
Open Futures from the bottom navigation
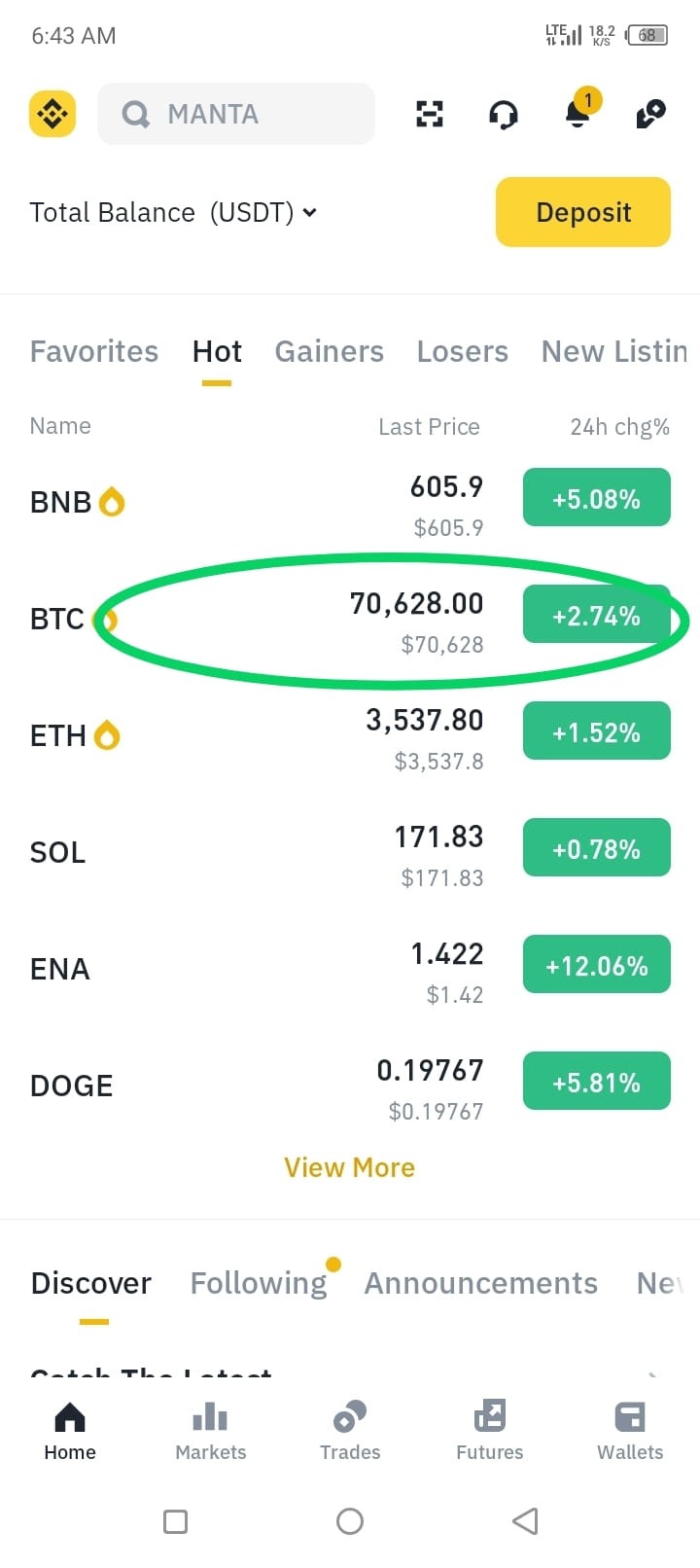click(490, 1431)
